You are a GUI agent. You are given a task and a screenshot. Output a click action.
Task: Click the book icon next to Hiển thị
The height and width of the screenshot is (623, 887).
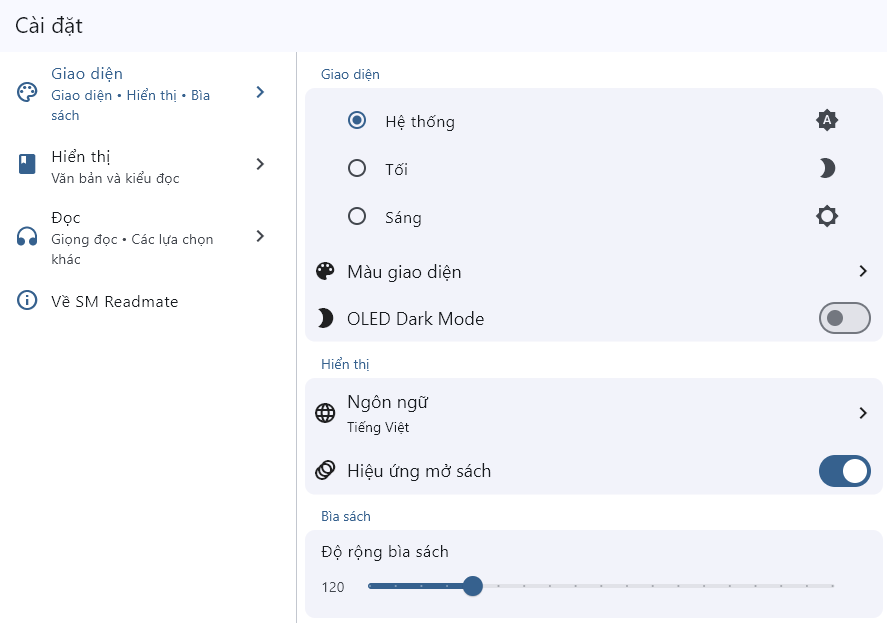27,165
